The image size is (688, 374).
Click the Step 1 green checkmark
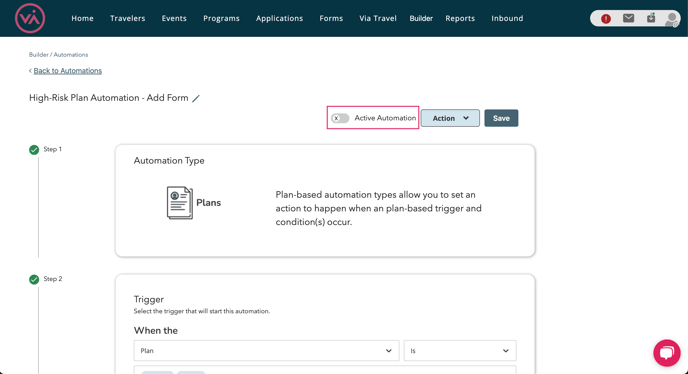click(34, 150)
